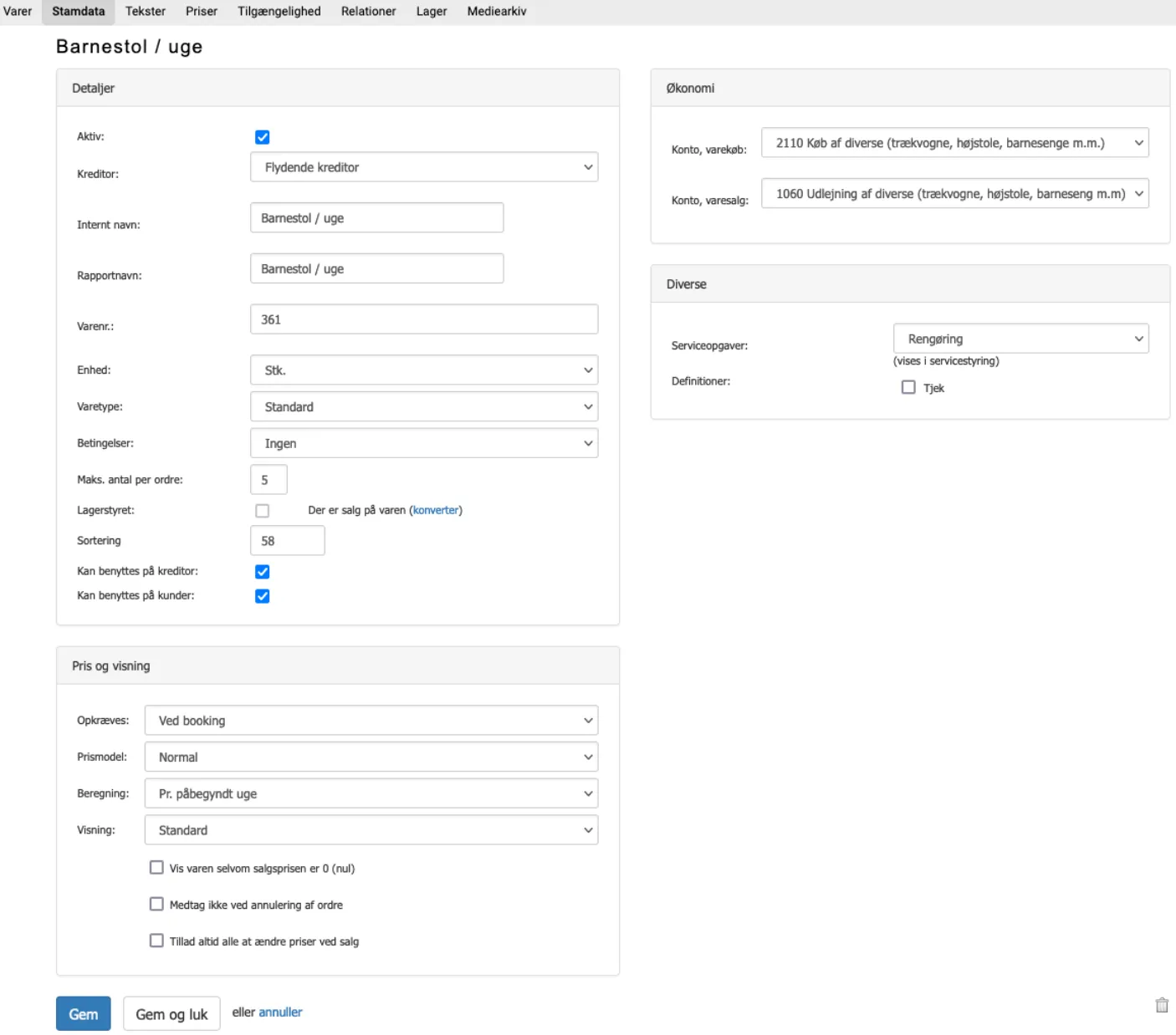Open the Tilgængelighed tab
The width and height of the screenshot is (1176, 1035).
pyautogui.click(x=279, y=12)
